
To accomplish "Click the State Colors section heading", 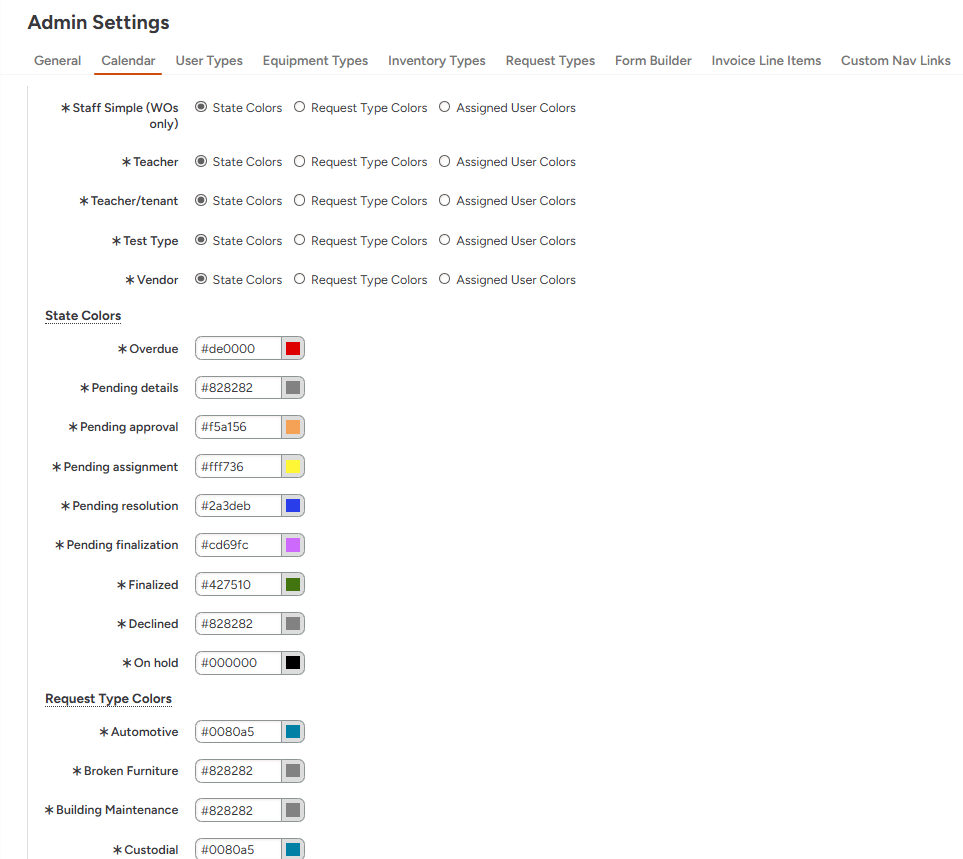I will [83, 316].
